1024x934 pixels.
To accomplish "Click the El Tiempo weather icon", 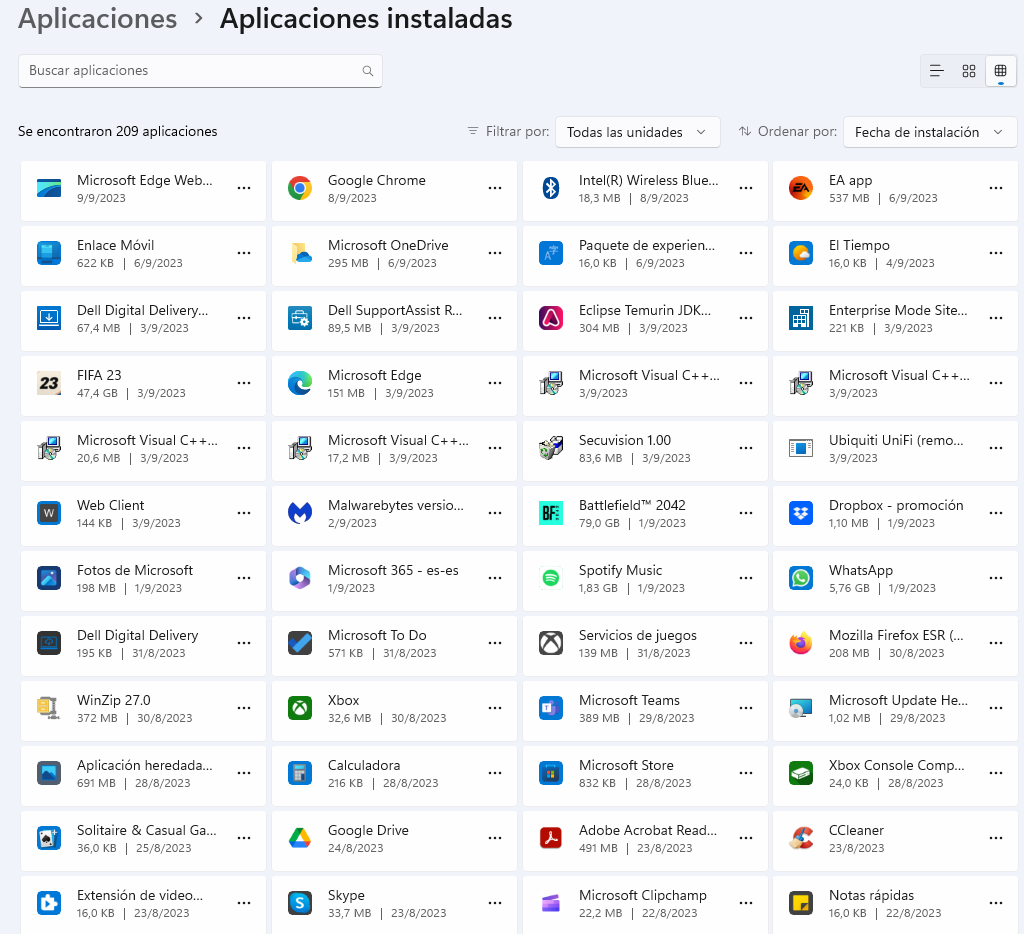I will [x=801, y=253].
